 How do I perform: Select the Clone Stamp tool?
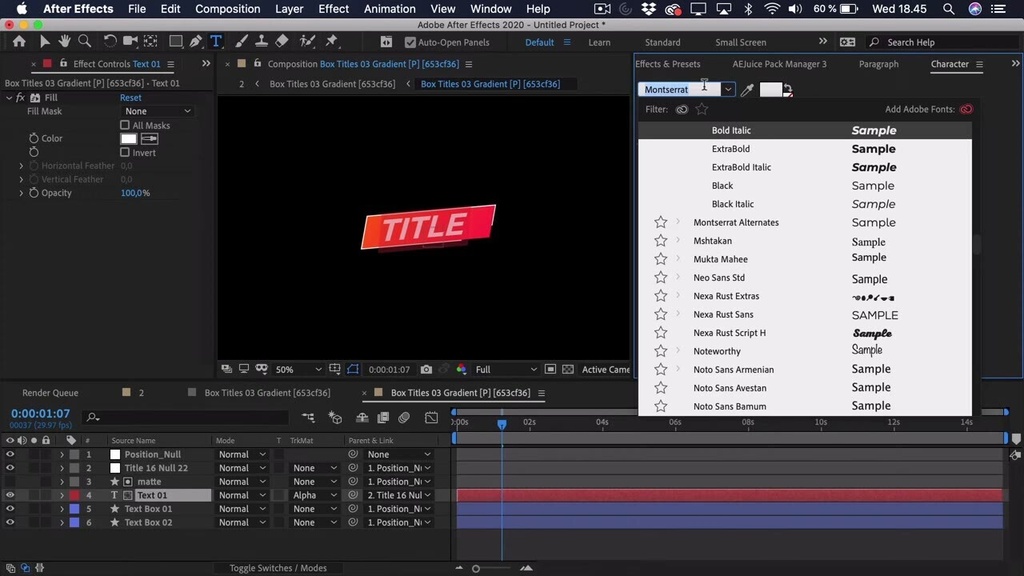click(261, 42)
